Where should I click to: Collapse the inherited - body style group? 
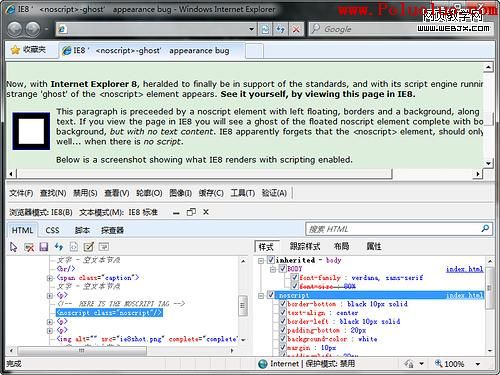pos(261,260)
